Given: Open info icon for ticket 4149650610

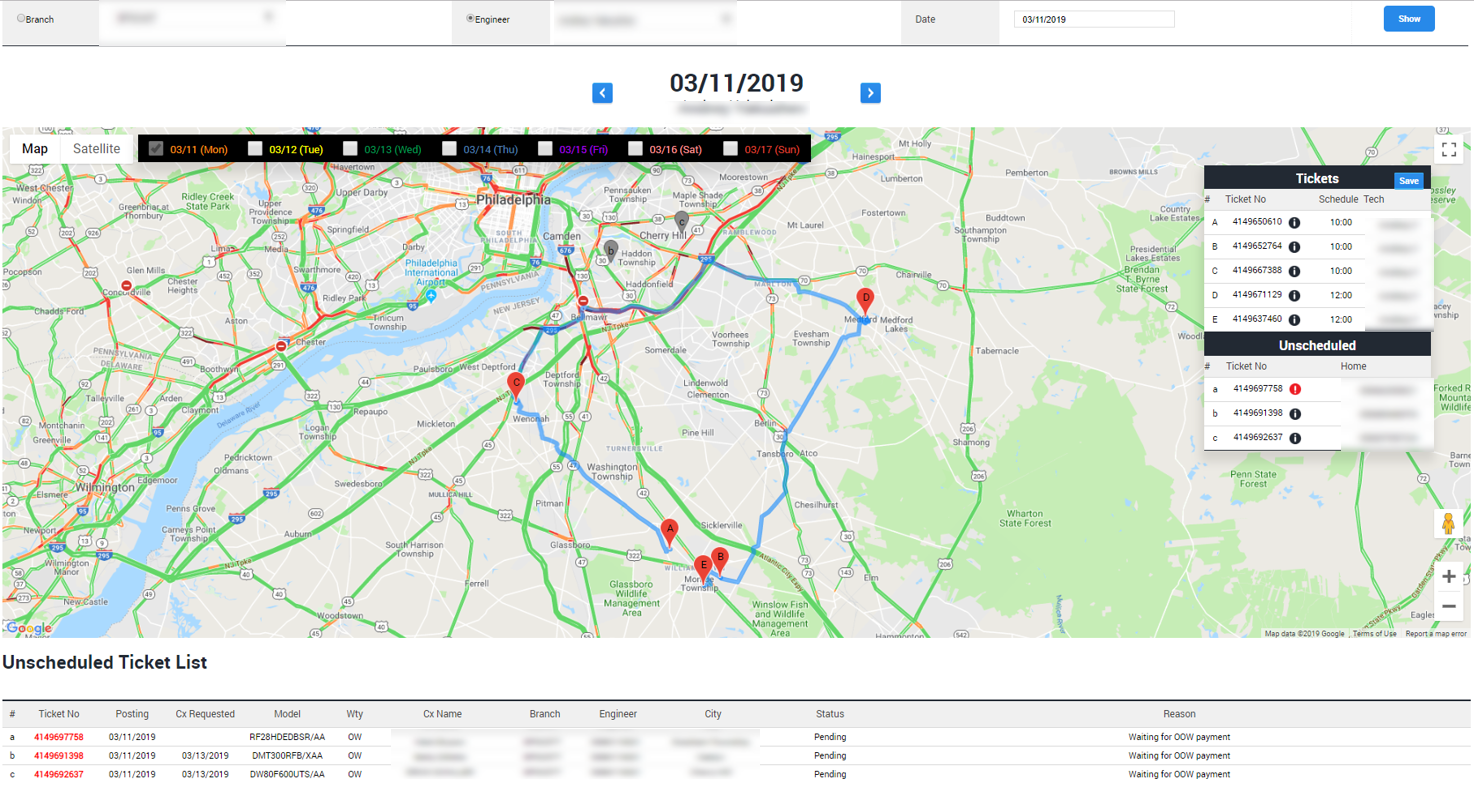Looking at the screenshot, I should 1294,223.
